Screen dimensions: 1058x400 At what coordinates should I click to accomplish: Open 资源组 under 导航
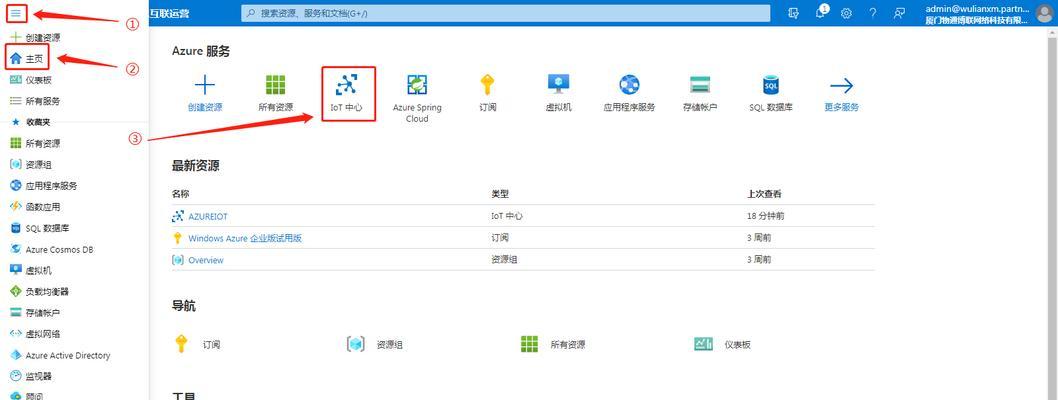[374, 344]
